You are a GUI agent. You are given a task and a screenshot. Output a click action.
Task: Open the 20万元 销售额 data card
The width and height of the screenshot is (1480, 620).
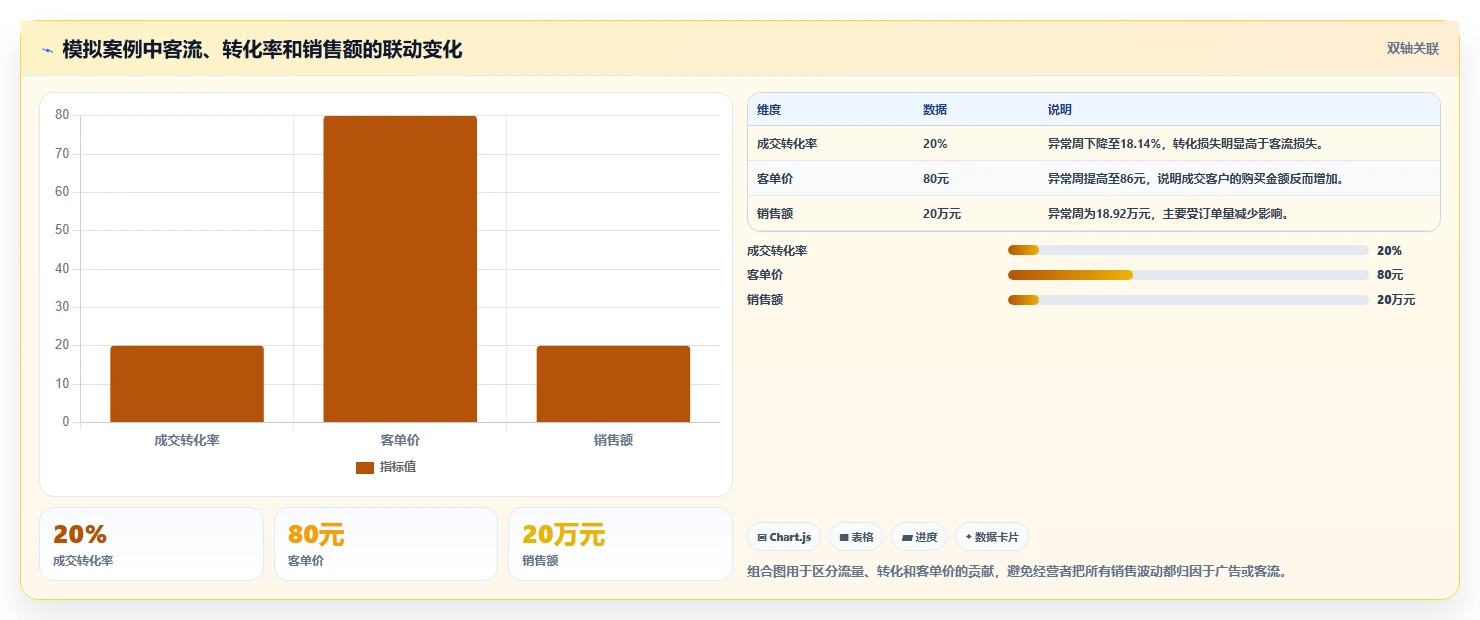(x=620, y=544)
